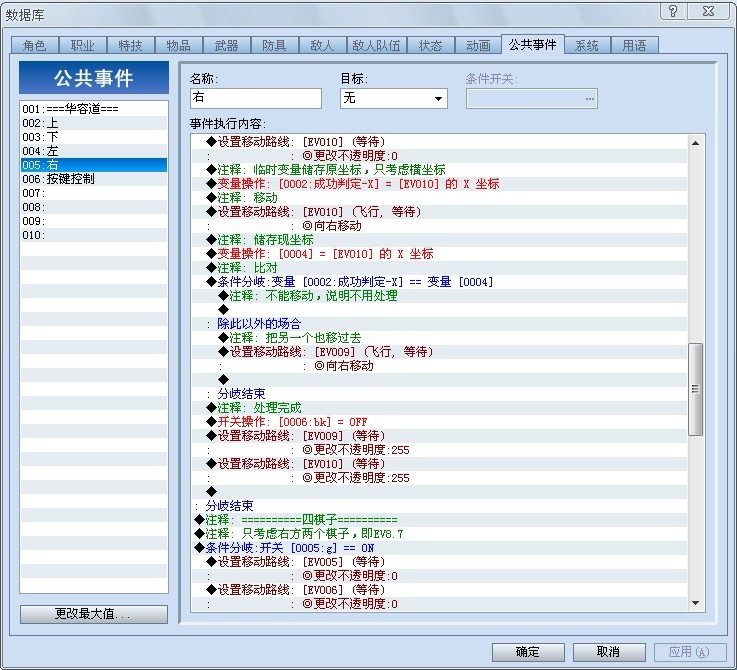Open the 敌人队伍 tab
Viewport: 737px width, 670px height.
376,46
